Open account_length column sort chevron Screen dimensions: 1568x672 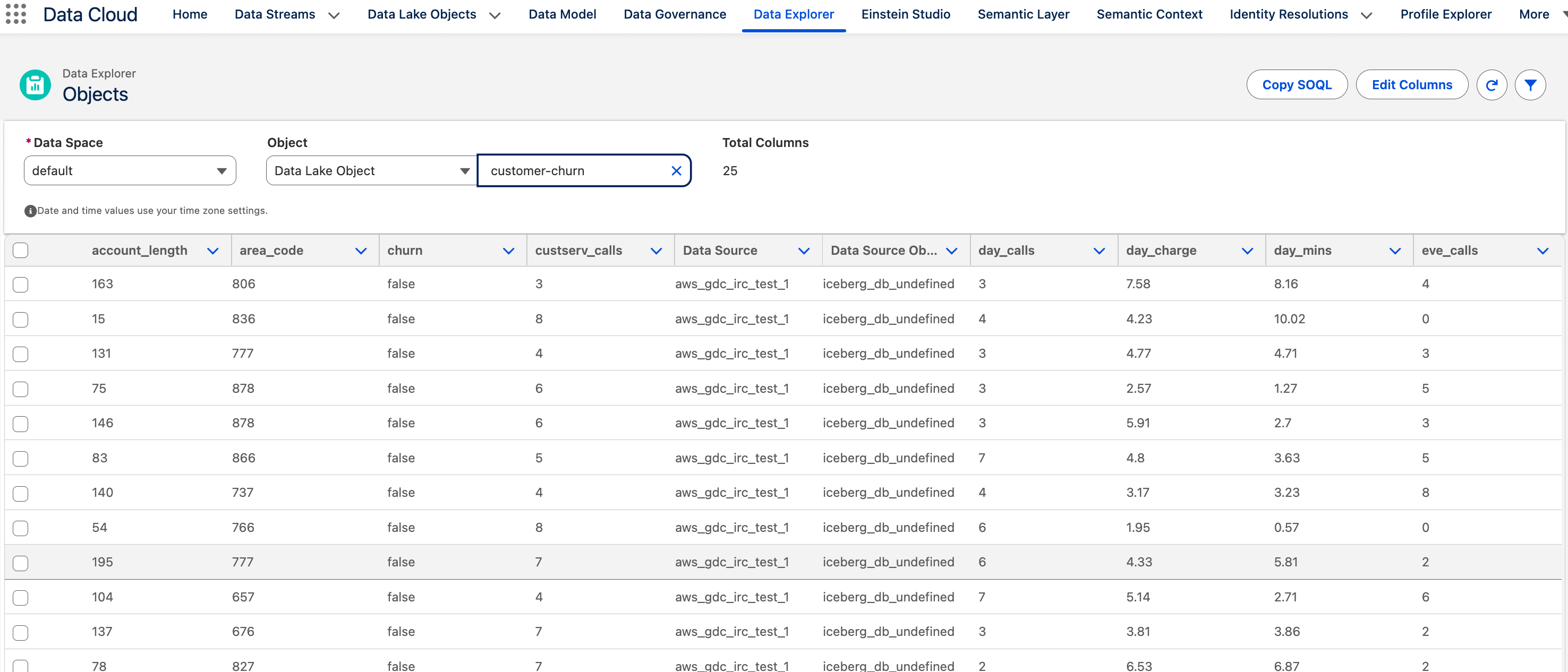[212, 251]
